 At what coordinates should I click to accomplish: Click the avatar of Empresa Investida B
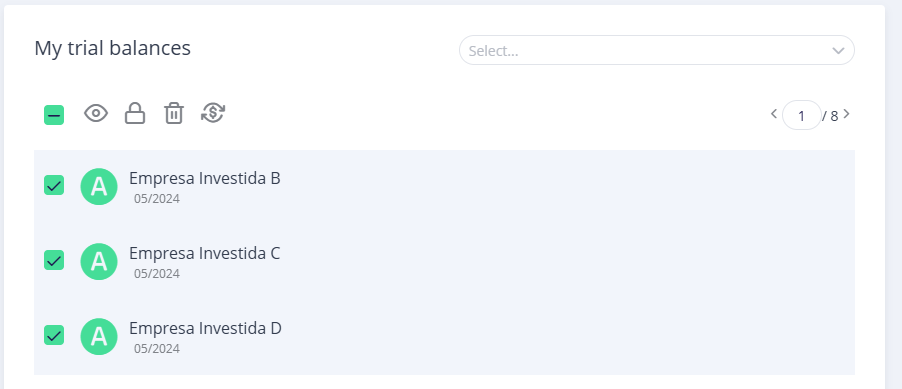tap(99, 186)
